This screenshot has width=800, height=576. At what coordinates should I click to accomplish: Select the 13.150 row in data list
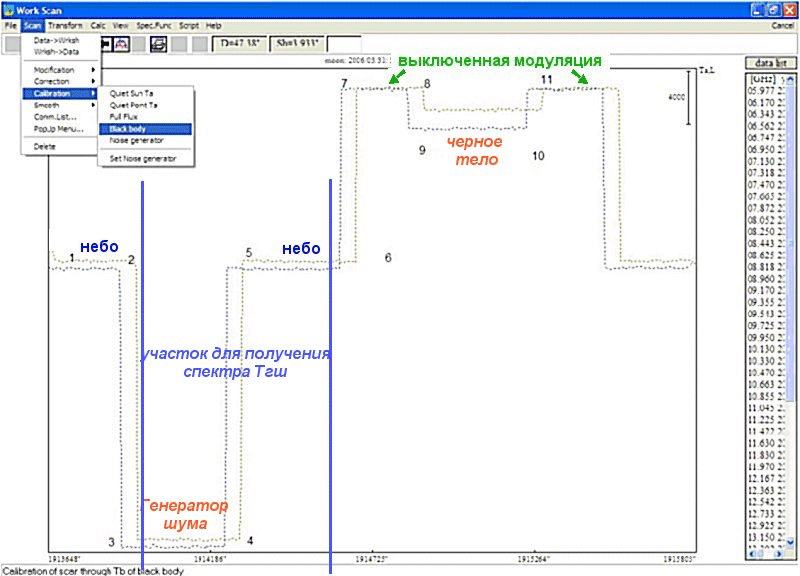pyautogui.click(x=766, y=537)
